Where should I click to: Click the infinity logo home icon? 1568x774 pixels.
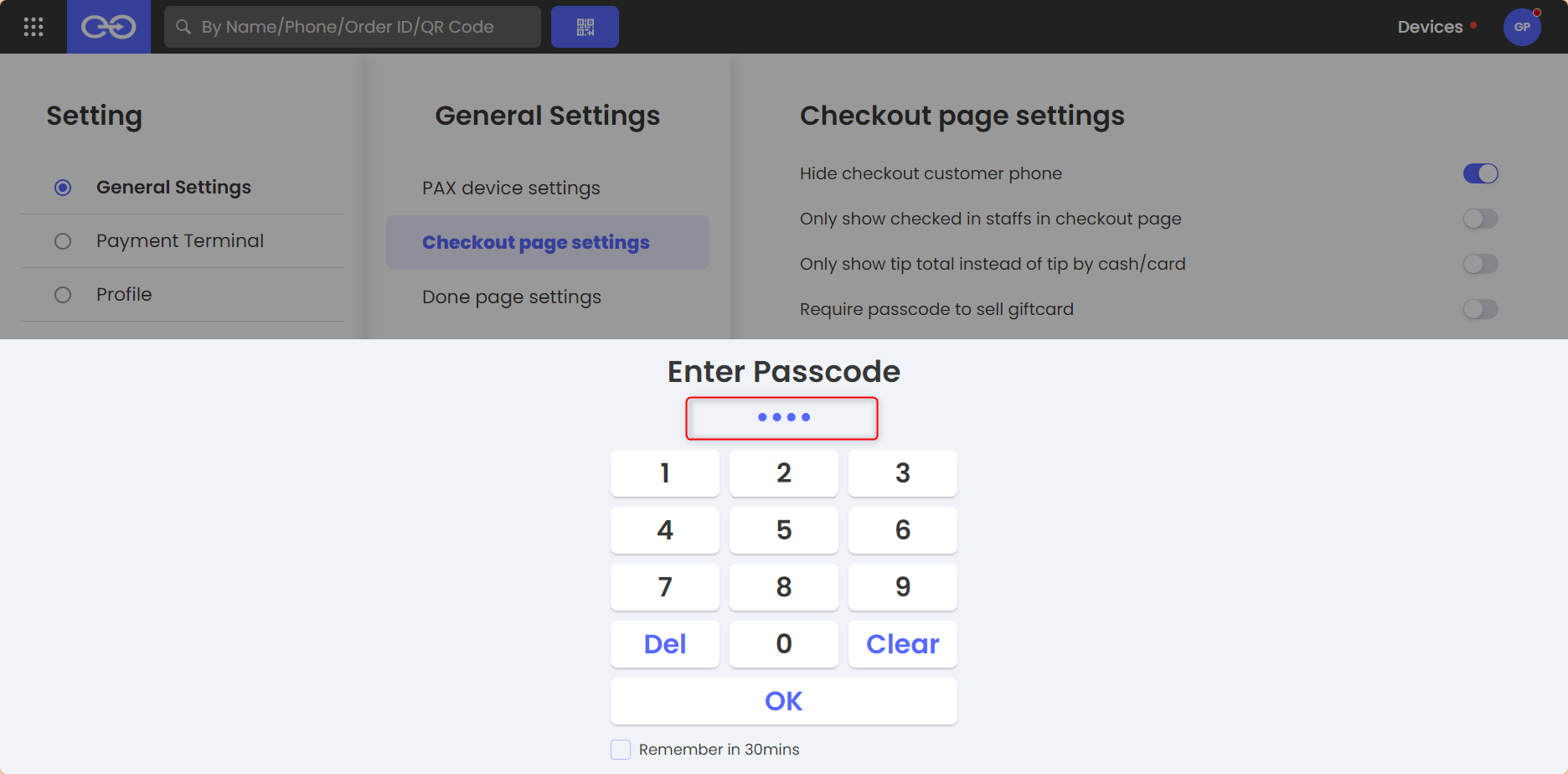[x=109, y=27]
